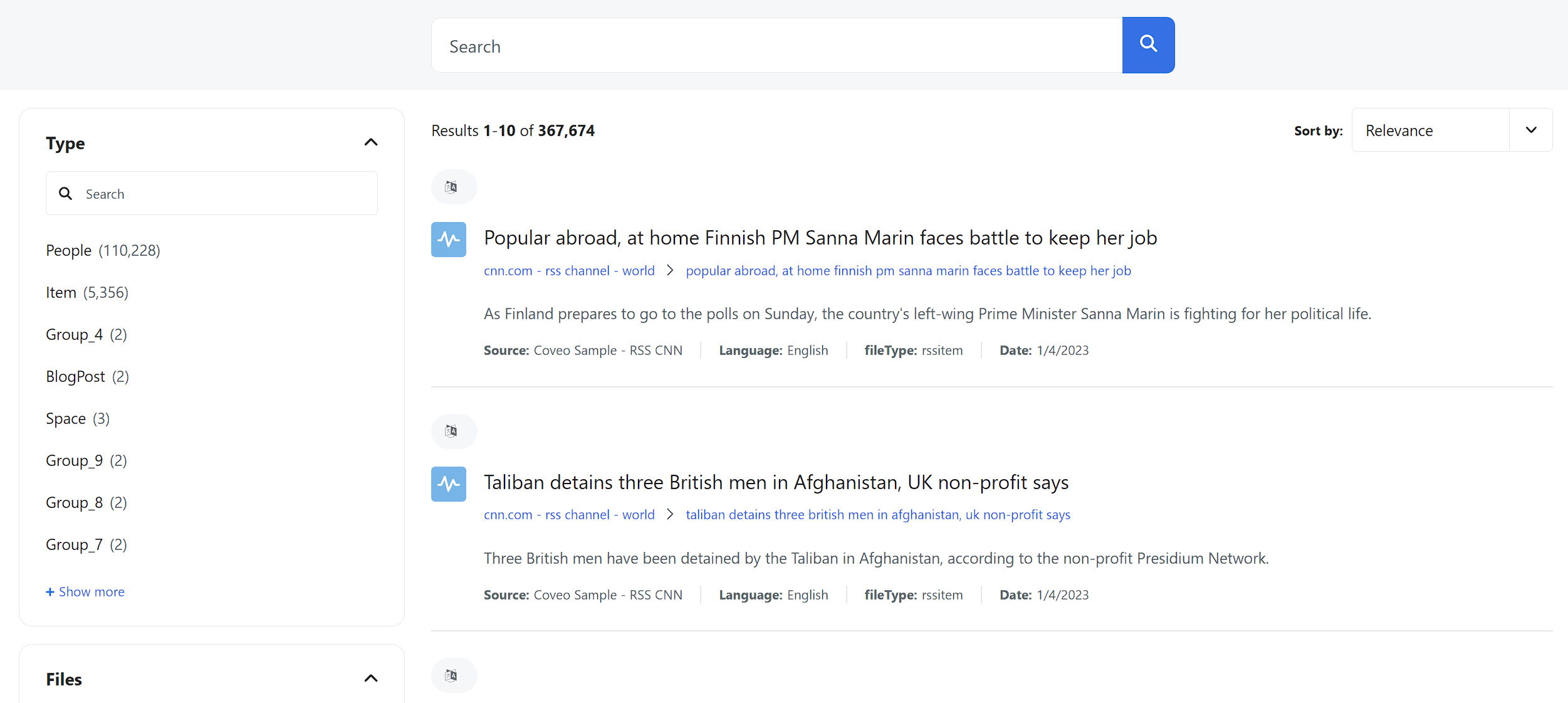The width and height of the screenshot is (1568, 703).
Task: Click the Files facet heading
Action: (x=64, y=679)
